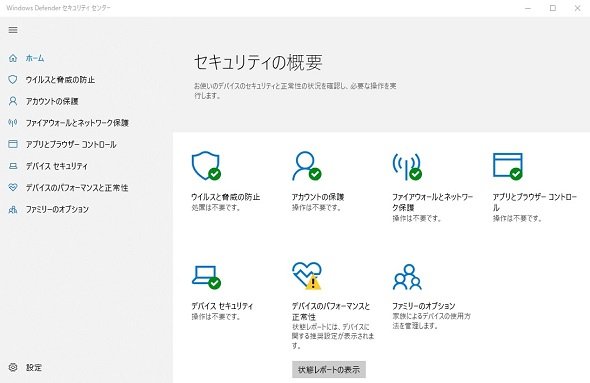Open the アプリとブラウザー コントロール window tile icon
This screenshot has width=590, height=383.
(508, 166)
